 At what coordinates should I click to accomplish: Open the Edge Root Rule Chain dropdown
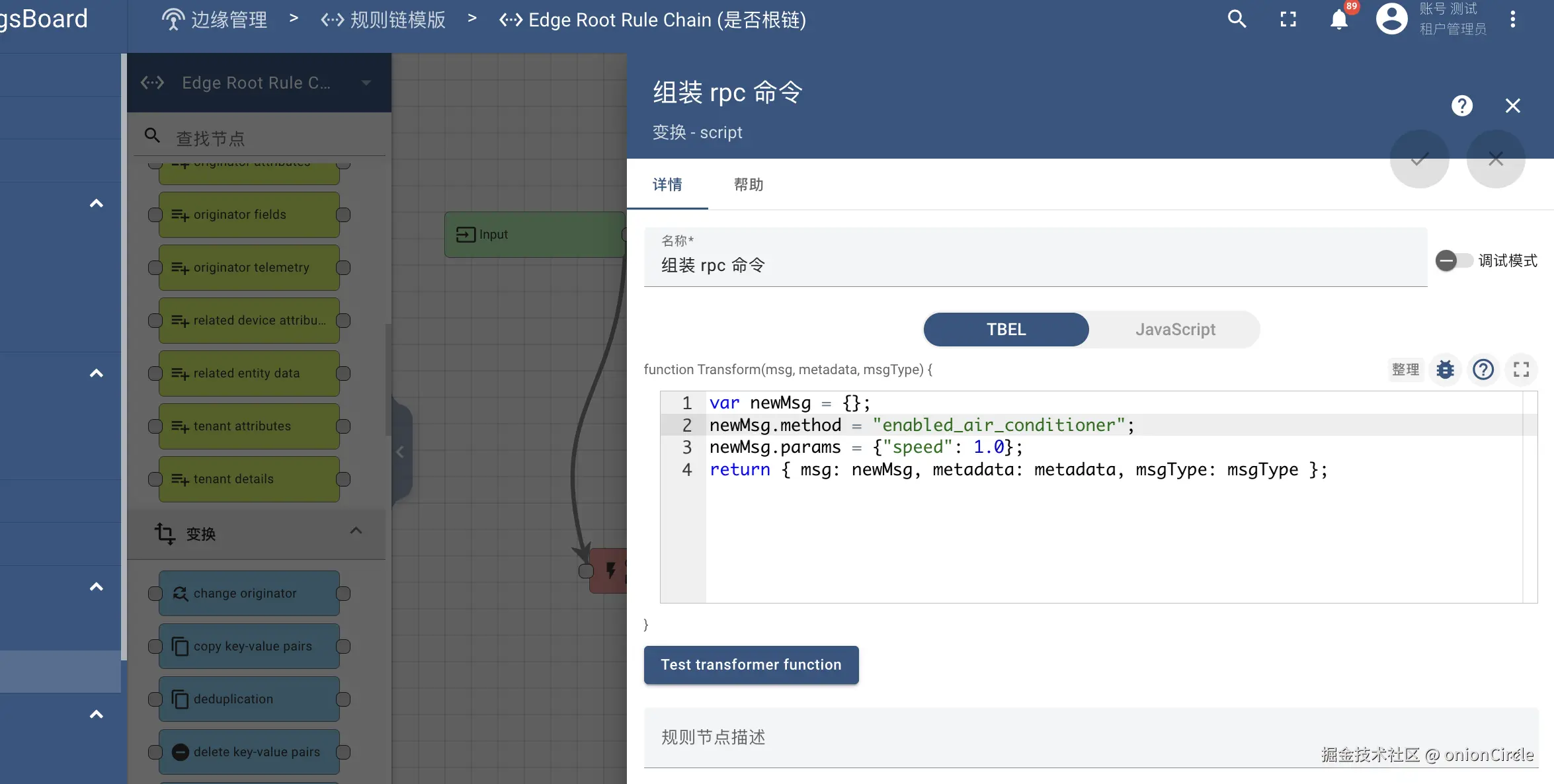pyautogui.click(x=366, y=83)
